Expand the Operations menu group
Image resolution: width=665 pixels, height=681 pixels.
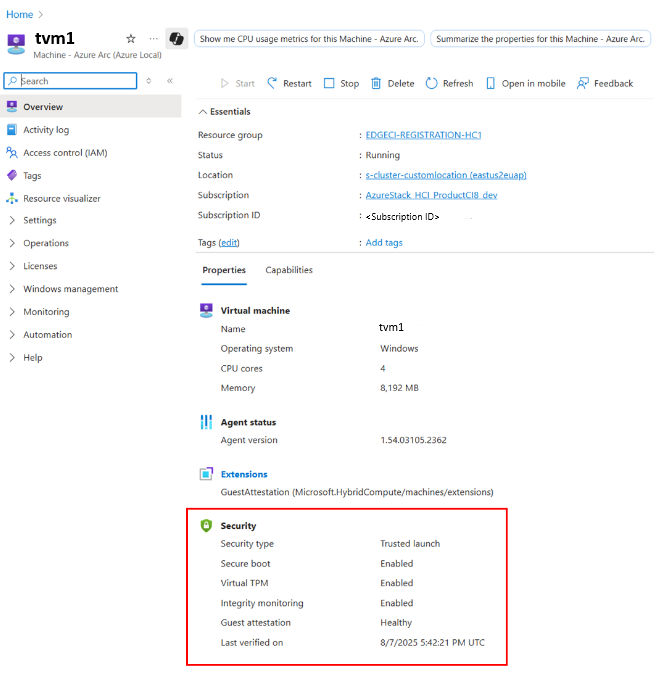point(46,243)
